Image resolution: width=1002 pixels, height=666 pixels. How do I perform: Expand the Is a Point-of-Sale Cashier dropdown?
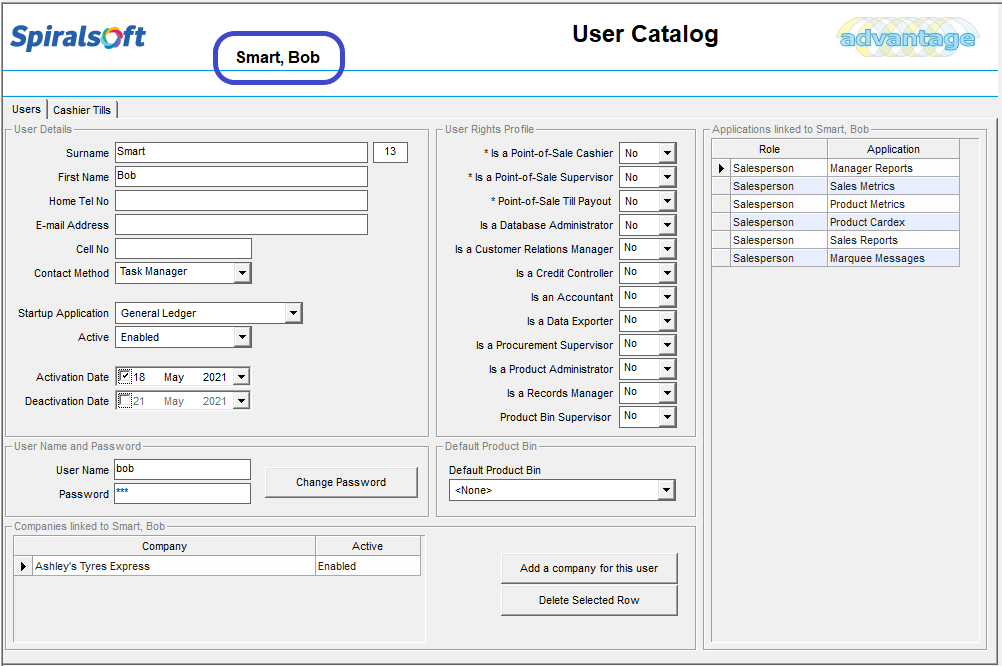point(667,153)
